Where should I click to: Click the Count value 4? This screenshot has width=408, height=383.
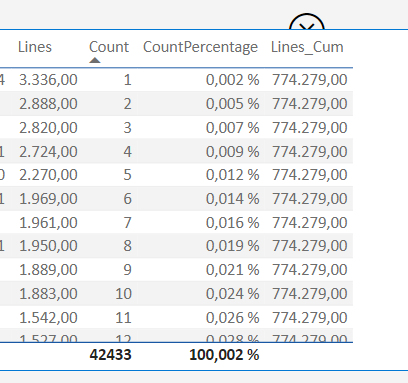(127, 152)
